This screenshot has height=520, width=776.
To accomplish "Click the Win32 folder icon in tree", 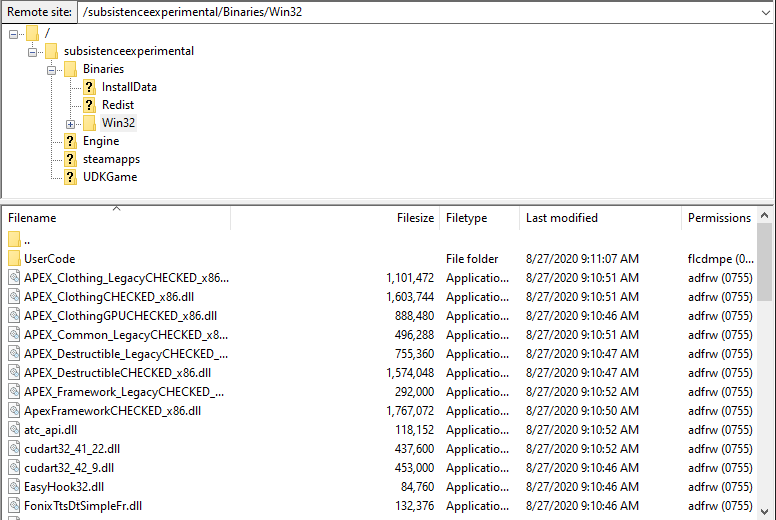I will click(x=89, y=123).
